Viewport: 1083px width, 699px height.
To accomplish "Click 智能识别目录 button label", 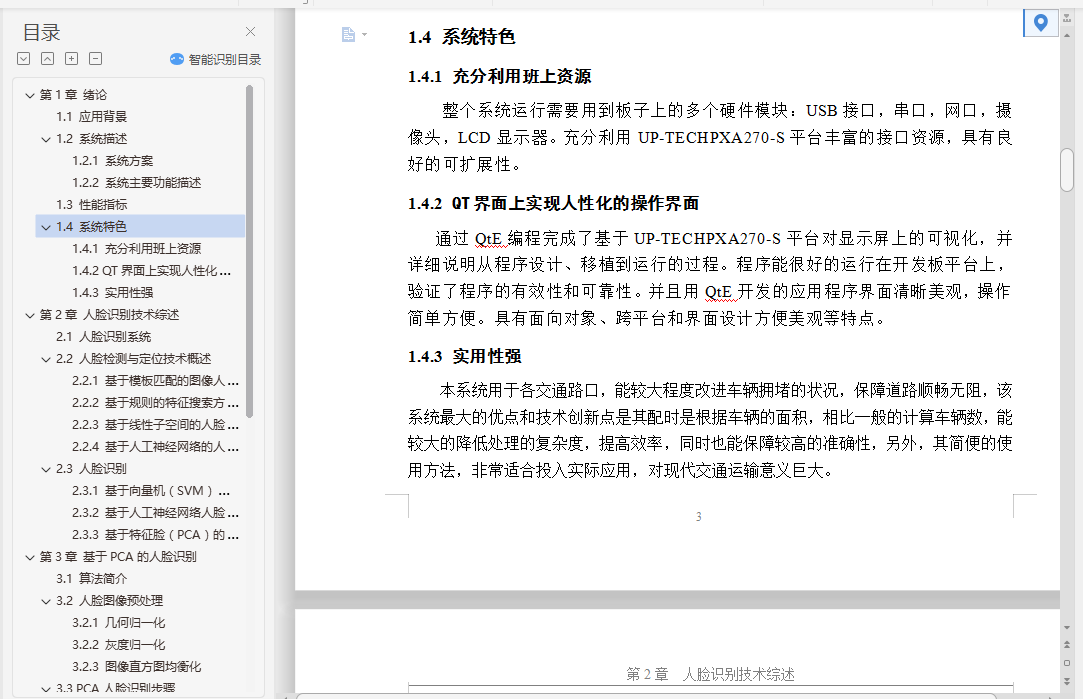I will coord(225,59).
